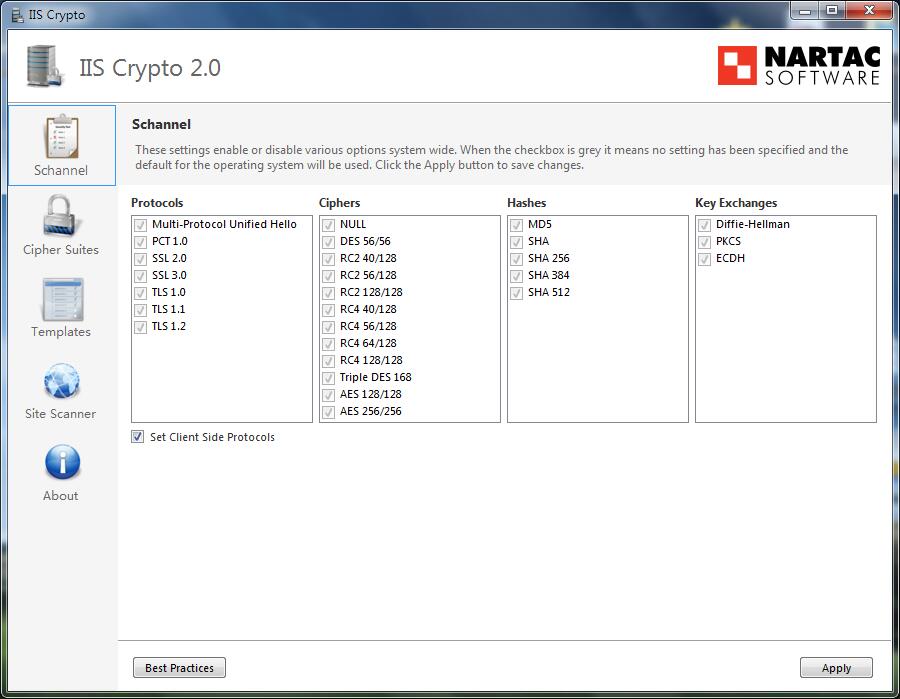
Task: Click the IIS Crypto server icon in header
Action: [44, 67]
